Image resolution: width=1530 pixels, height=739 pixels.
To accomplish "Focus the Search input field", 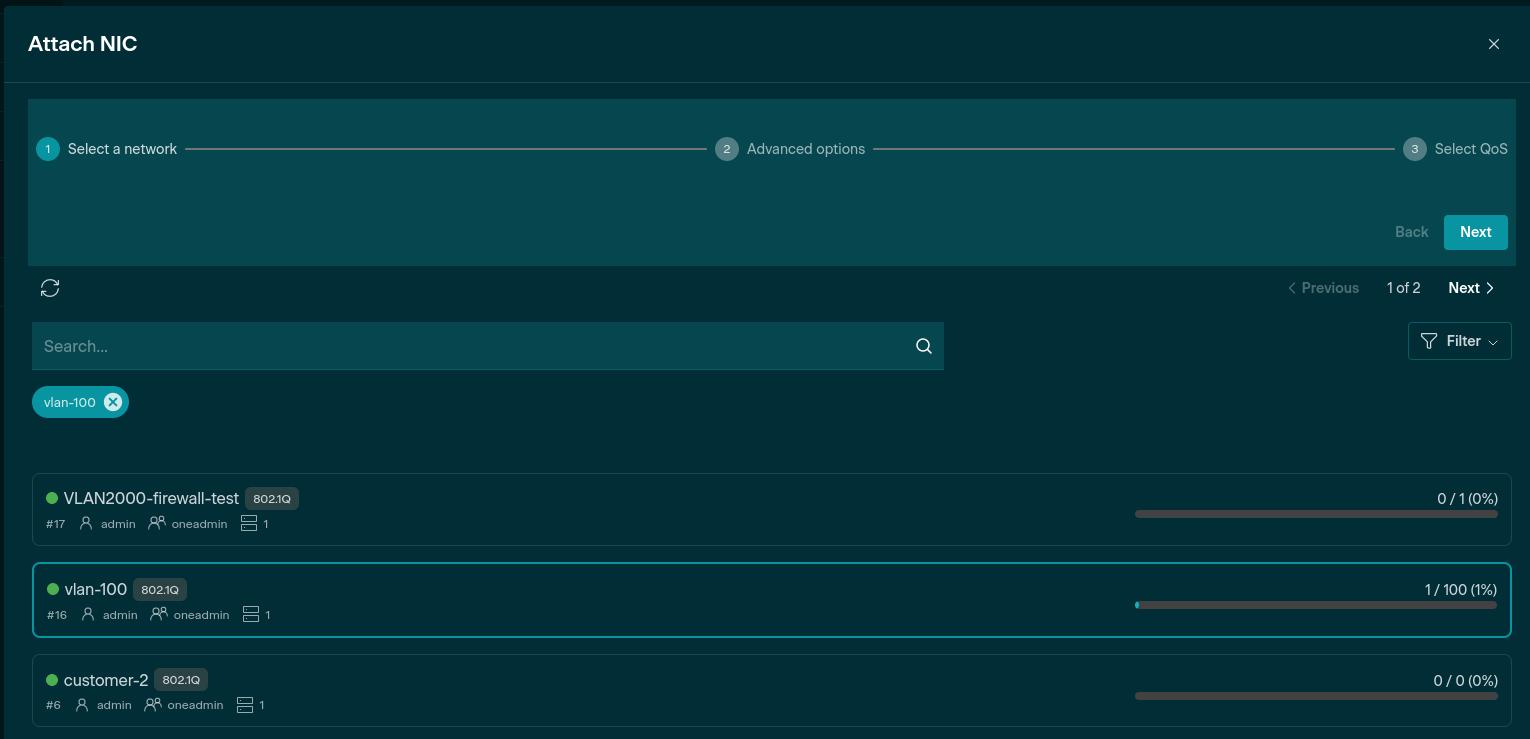I will click(470, 346).
